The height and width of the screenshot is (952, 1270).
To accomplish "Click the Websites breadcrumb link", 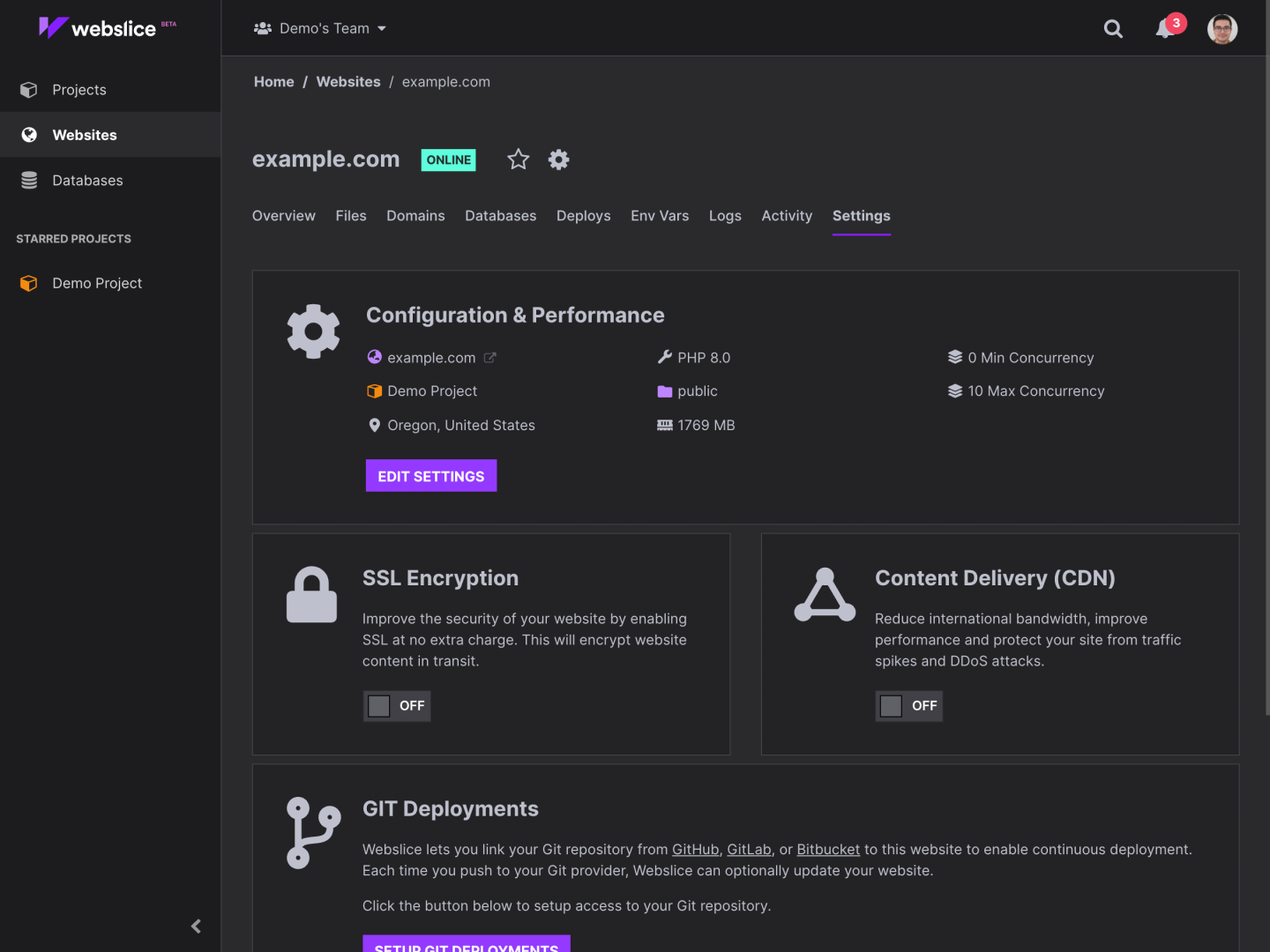I will (348, 81).
